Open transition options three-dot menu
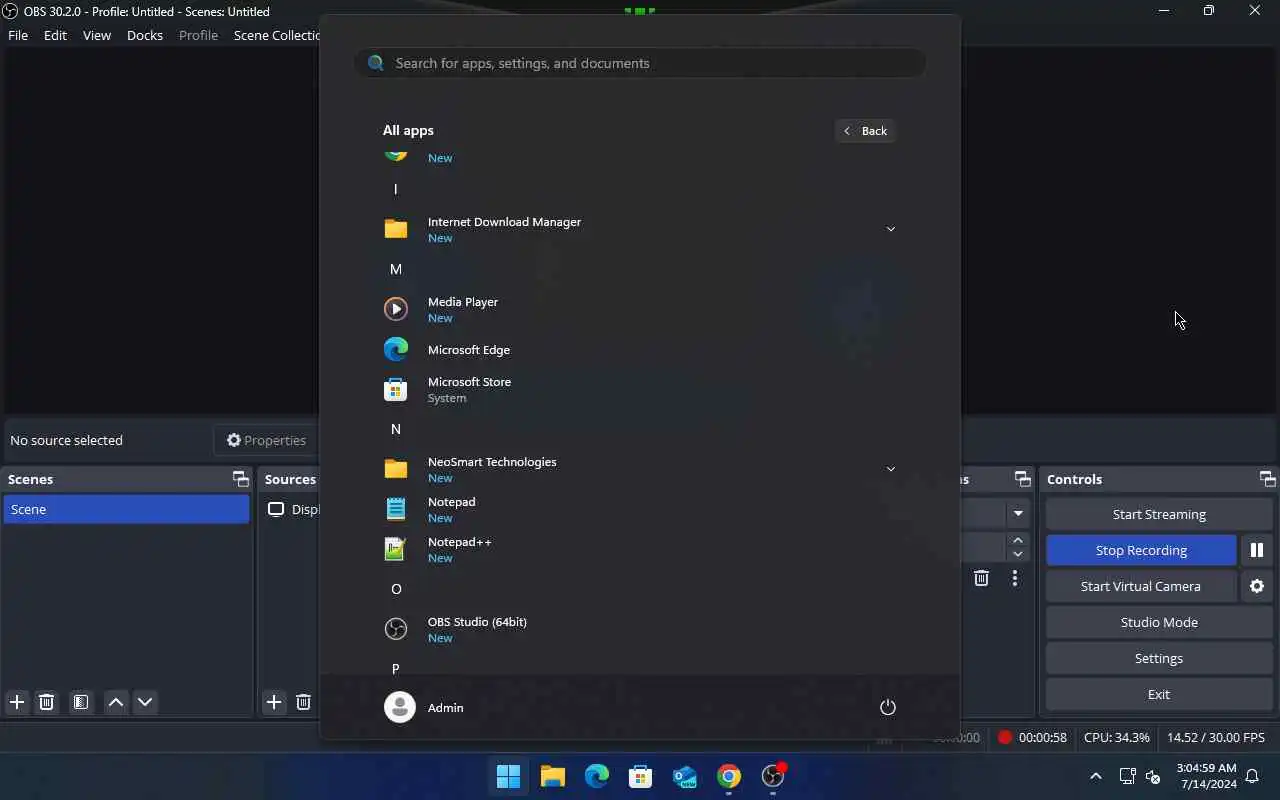 pyautogui.click(x=1015, y=578)
